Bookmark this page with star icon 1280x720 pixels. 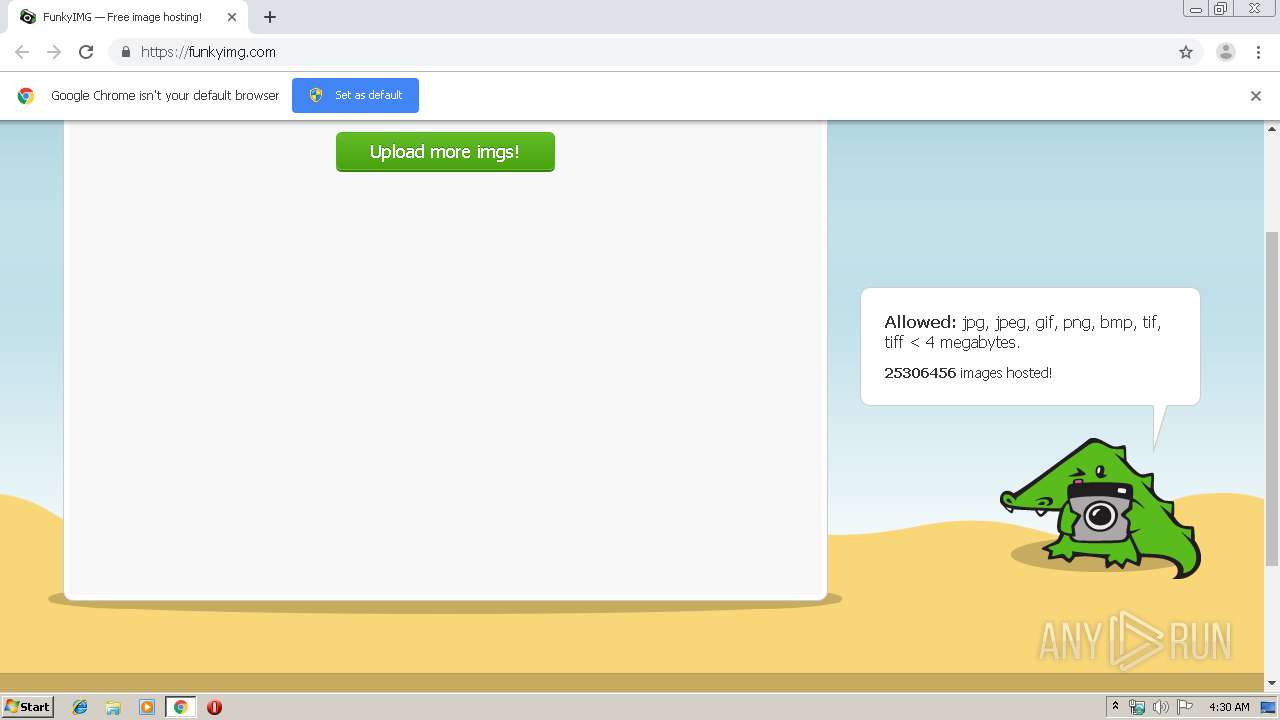coord(1186,52)
